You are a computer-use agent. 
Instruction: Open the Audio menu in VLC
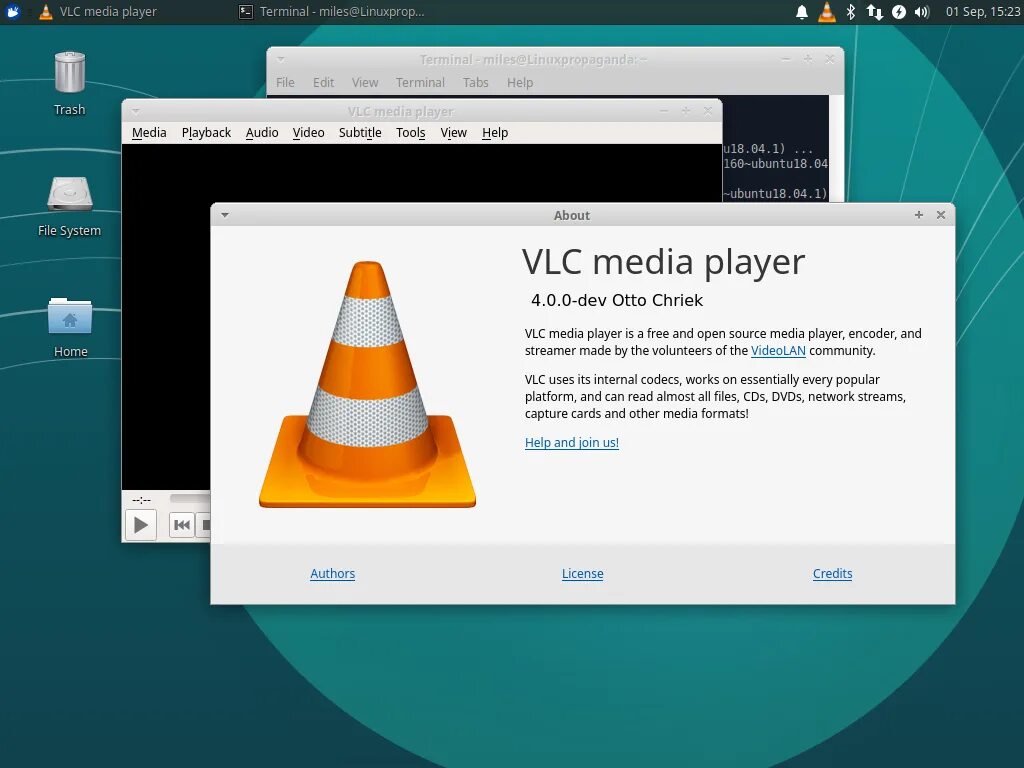(262, 133)
